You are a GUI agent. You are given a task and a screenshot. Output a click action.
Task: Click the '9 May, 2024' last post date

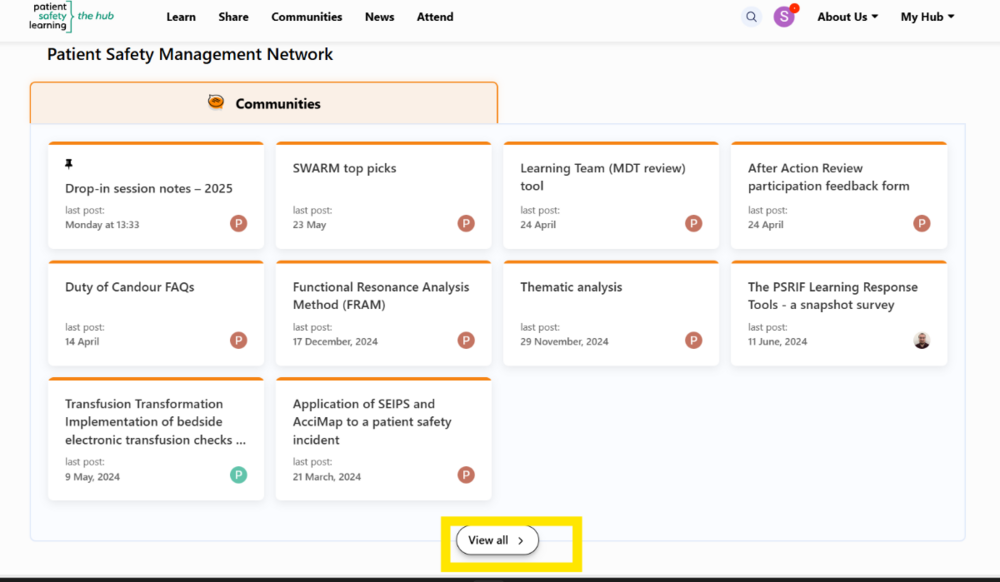[92, 476]
